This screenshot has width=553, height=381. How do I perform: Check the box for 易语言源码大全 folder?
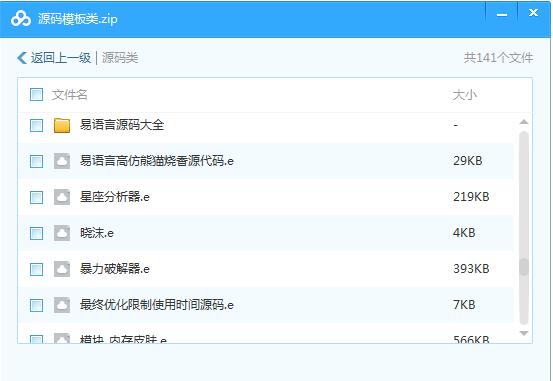[36, 125]
